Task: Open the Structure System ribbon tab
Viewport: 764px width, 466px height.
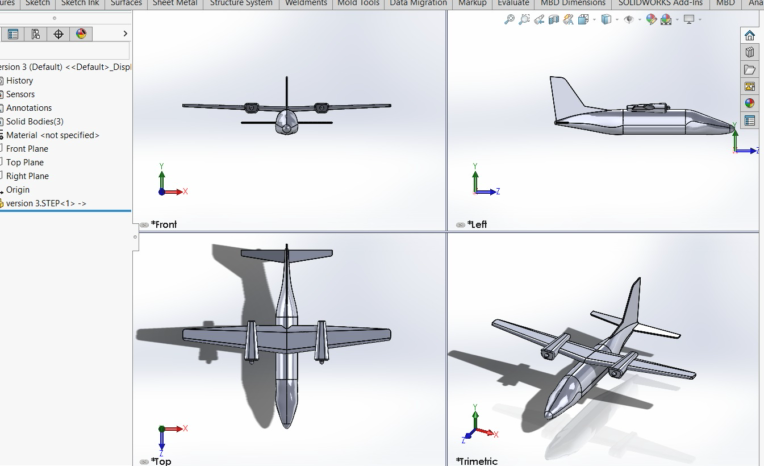Action: click(x=241, y=3)
